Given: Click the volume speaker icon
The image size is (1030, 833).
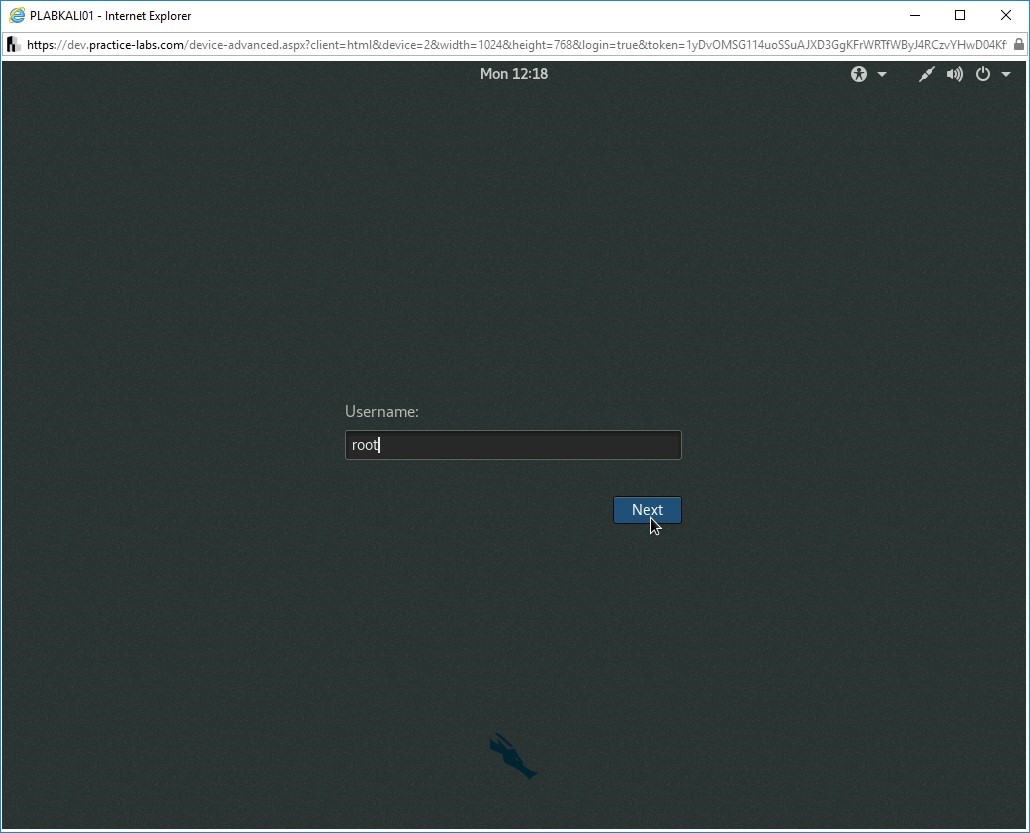Looking at the screenshot, I should click(x=955, y=74).
